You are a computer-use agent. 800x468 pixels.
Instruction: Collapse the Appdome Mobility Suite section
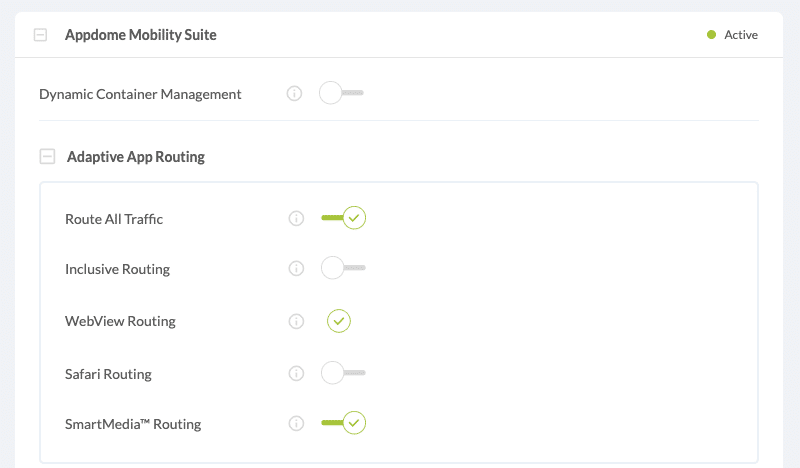(x=40, y=35)
